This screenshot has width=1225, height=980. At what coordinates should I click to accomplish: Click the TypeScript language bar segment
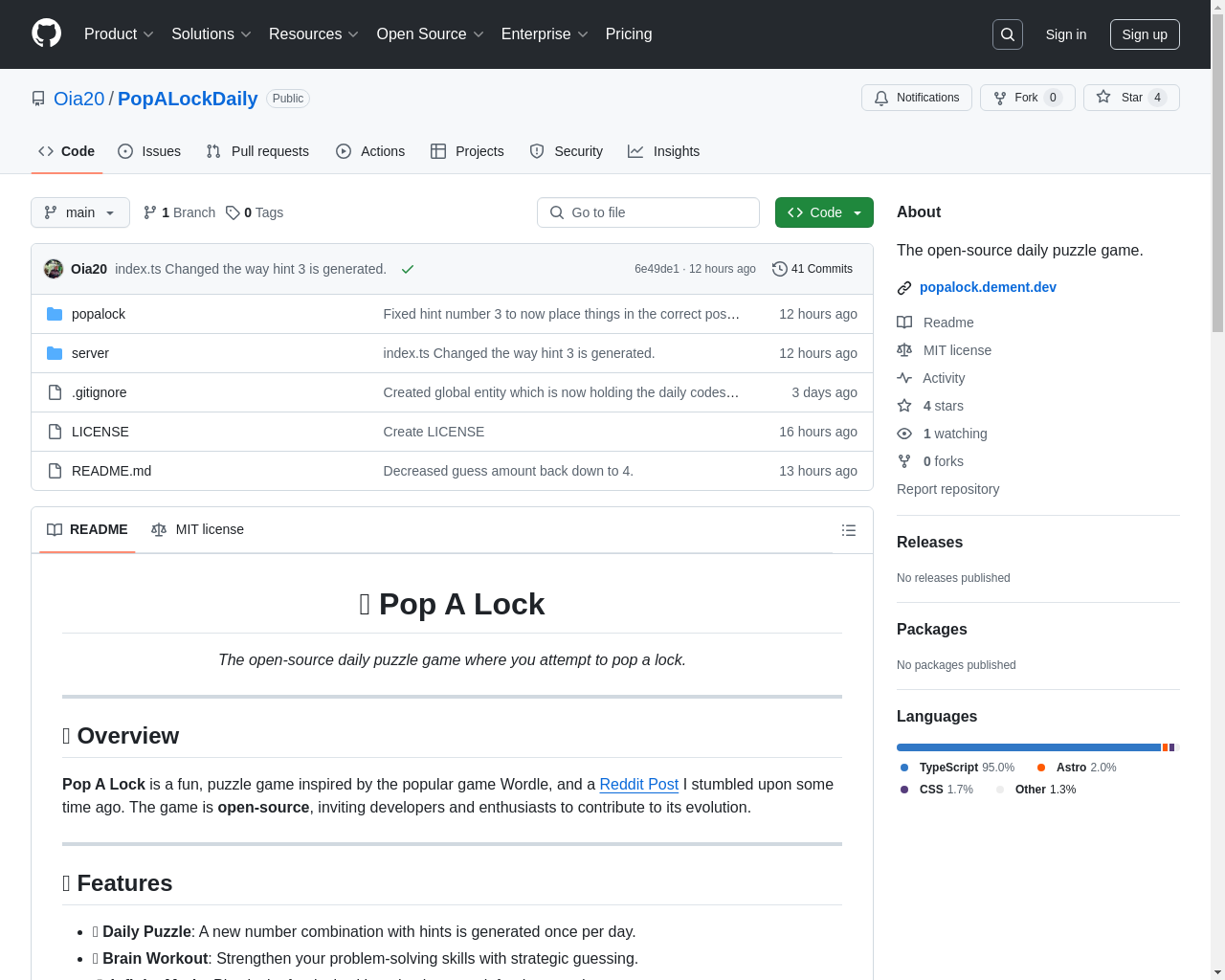pyautogui.click(x=1029, y=747)
